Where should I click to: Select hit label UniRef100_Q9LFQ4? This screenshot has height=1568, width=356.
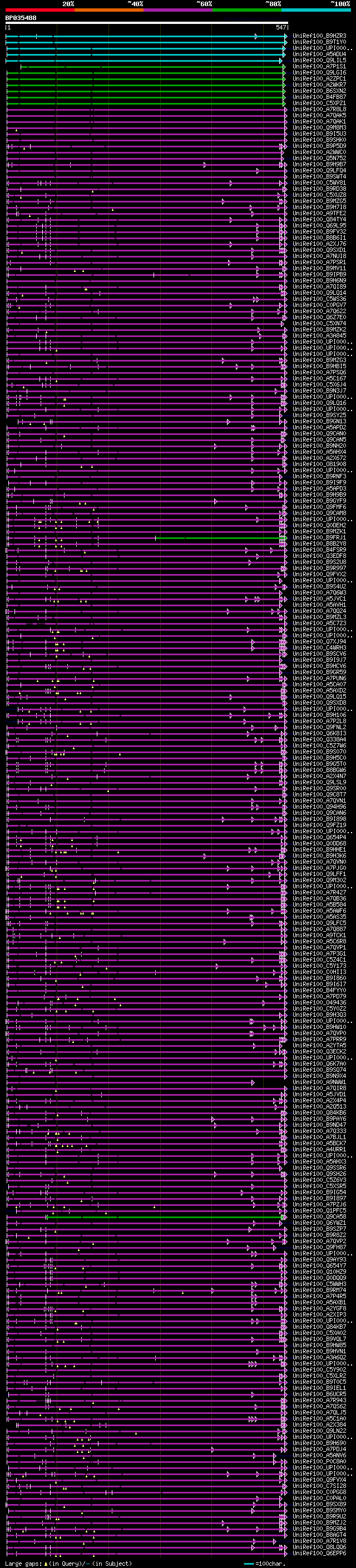[x=319, y=170]
